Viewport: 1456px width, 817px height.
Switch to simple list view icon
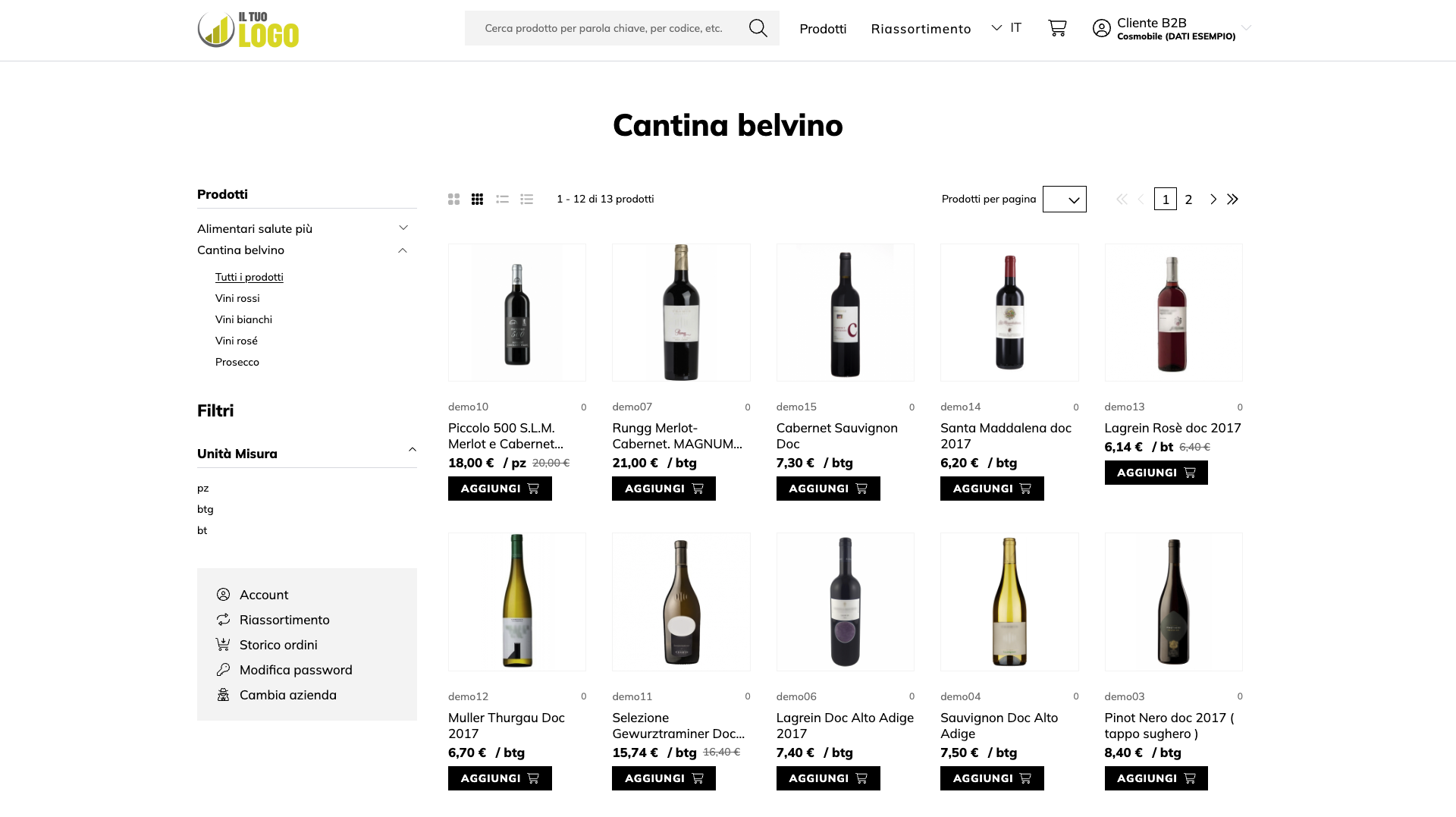point(502,200)
